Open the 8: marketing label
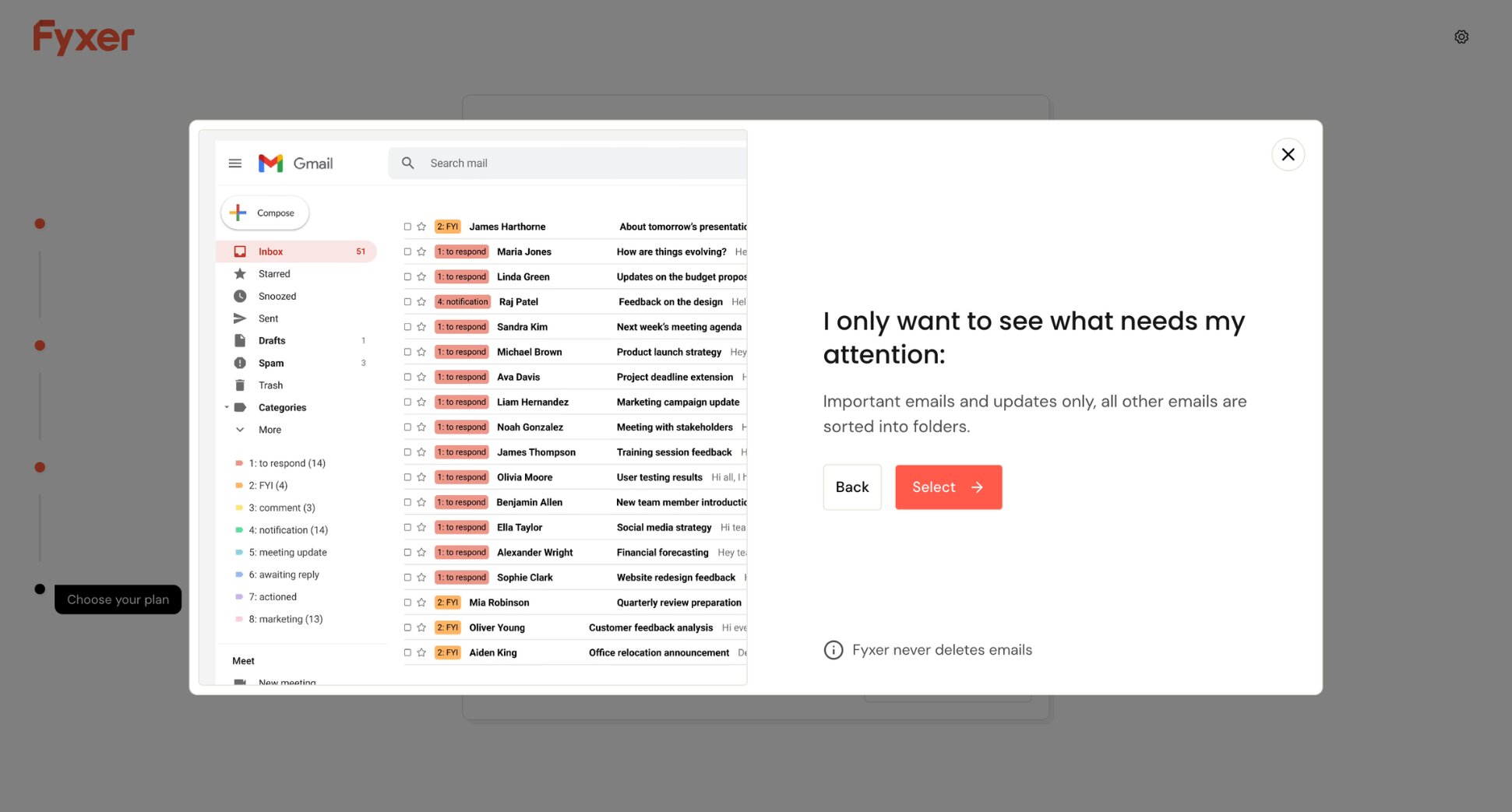This screenshot has width=1512, height=812. (285, 618)
